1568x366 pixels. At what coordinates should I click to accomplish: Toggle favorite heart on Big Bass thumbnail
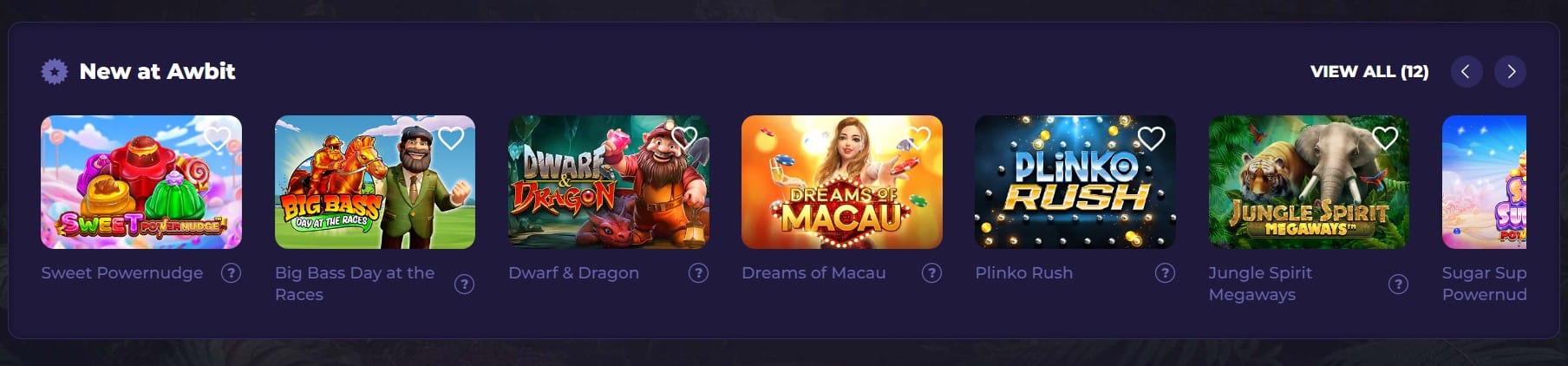(451, 138)
